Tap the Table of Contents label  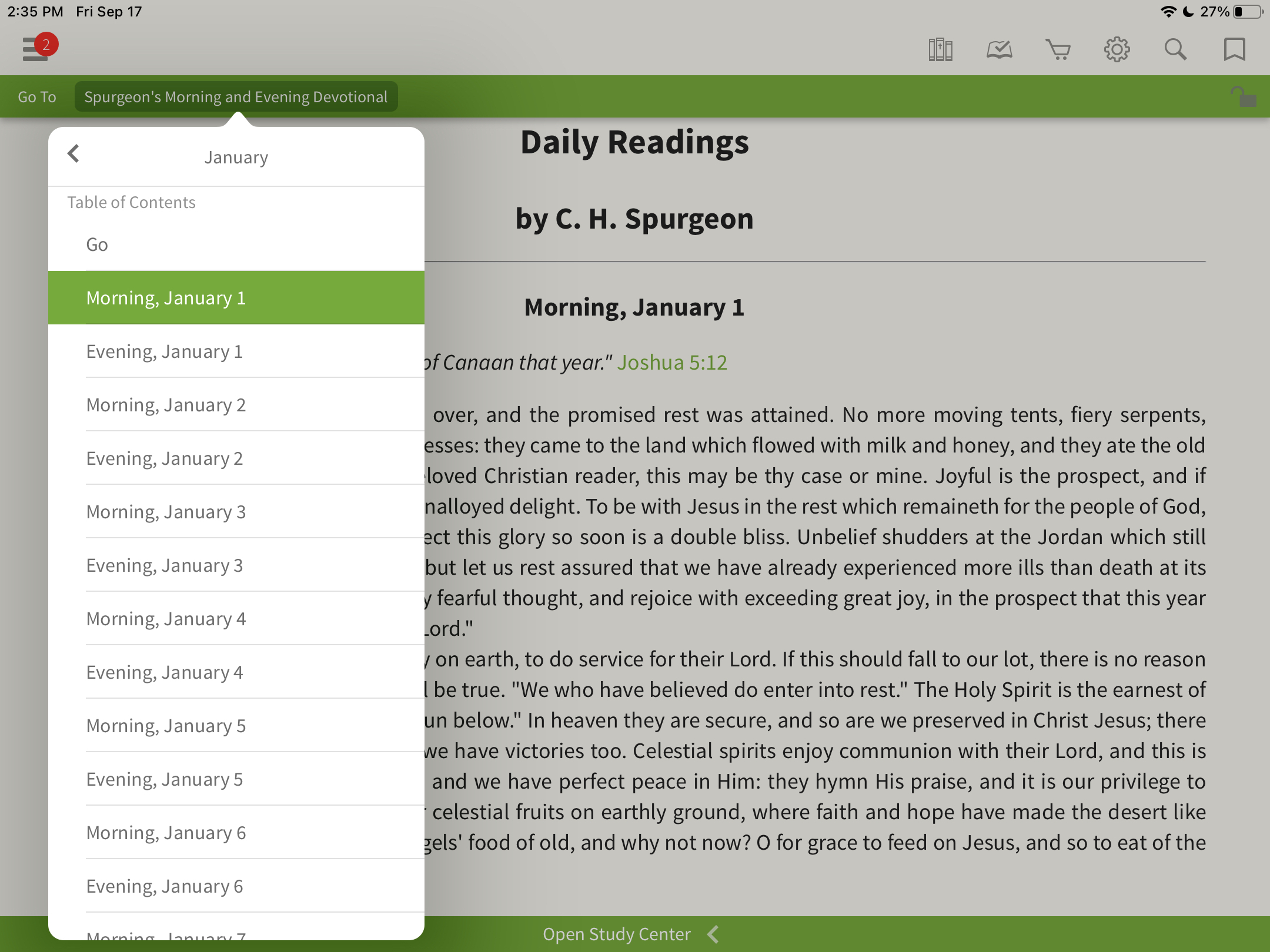[x=131, y=202]
